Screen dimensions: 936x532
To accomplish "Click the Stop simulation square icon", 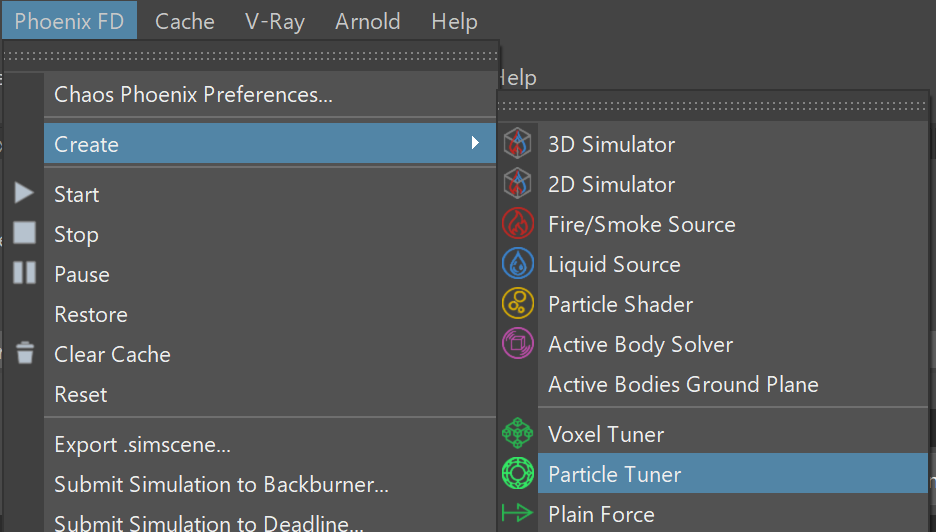I will pos(24,233).
